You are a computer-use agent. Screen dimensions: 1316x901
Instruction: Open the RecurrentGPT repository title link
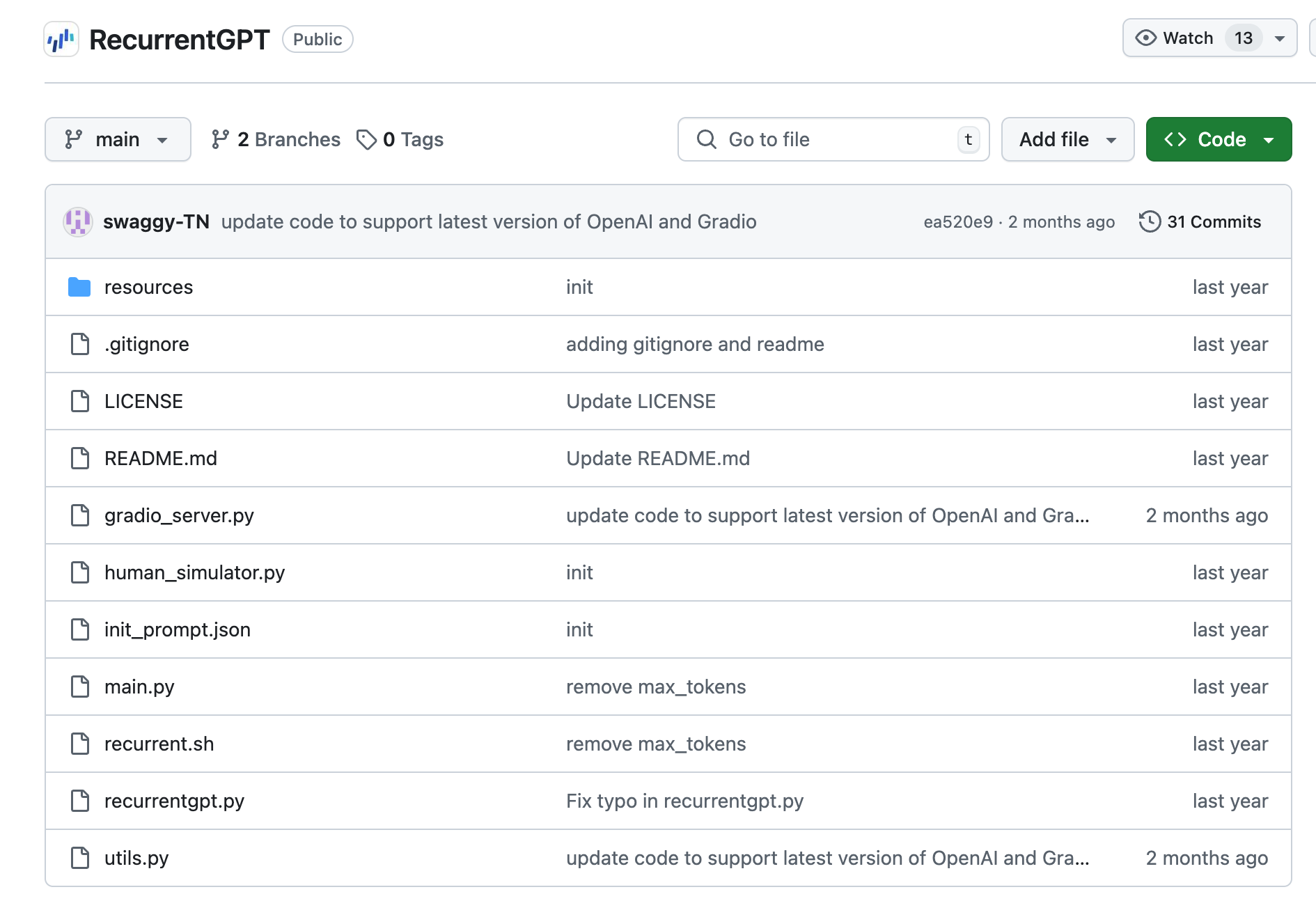point(179,40)
